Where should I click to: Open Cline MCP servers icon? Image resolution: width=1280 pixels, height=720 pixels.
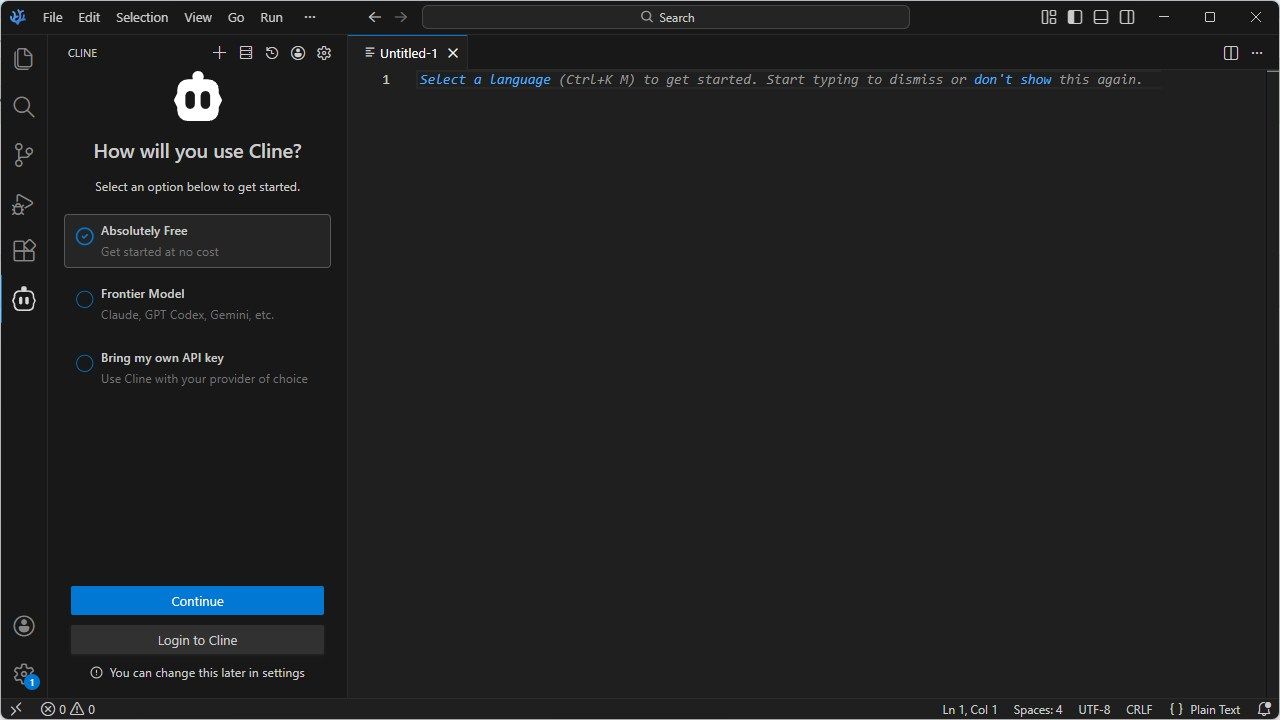[246, 53]
